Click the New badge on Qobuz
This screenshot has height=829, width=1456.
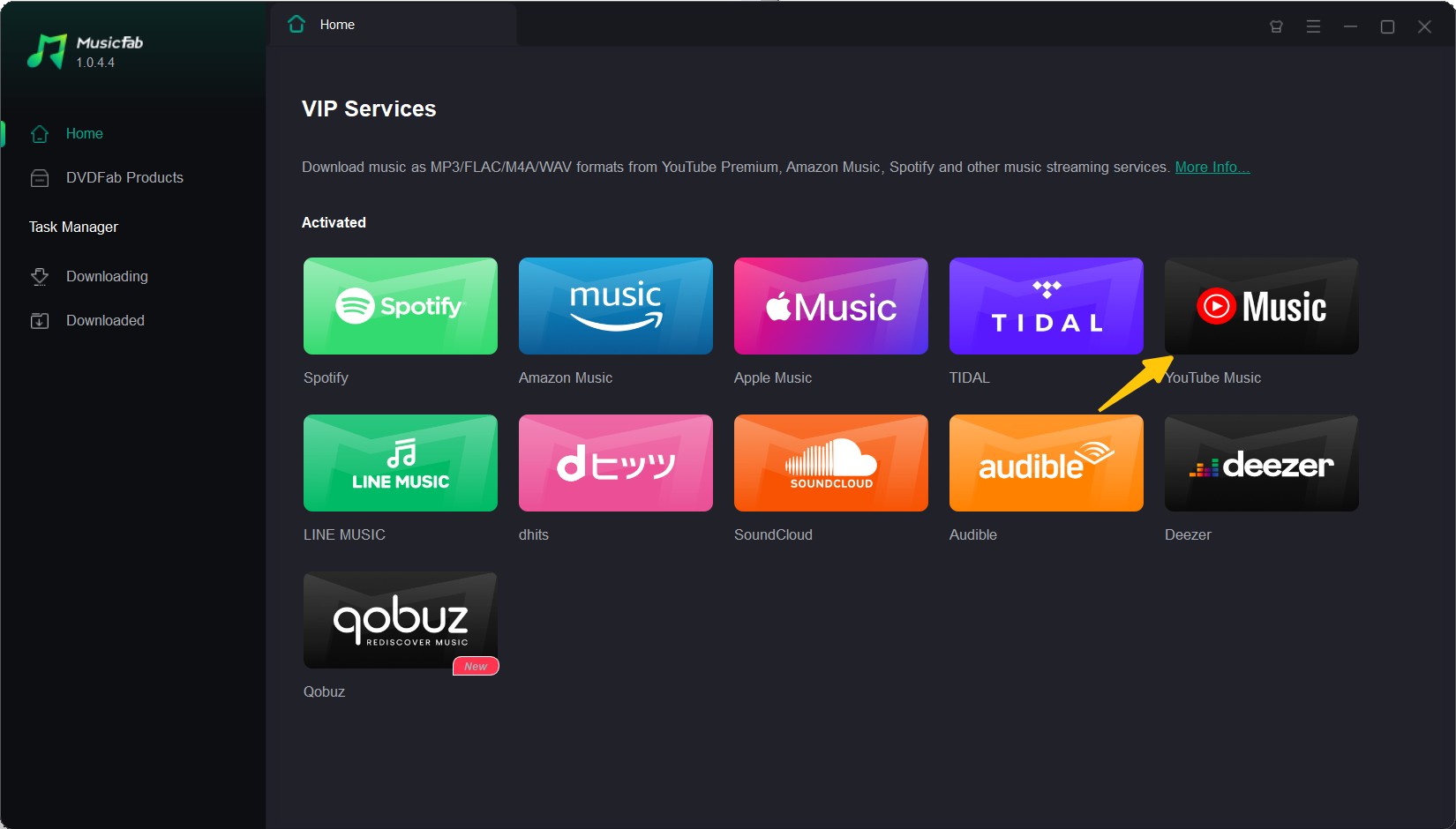(476, 667)
